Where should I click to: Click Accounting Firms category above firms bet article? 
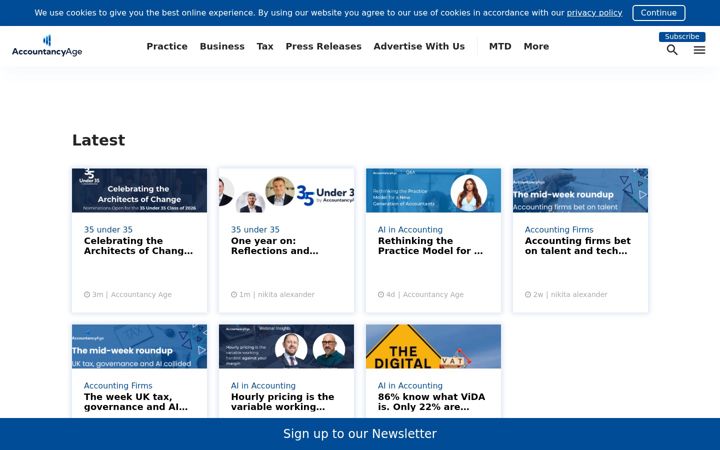[x=559, y=230]
